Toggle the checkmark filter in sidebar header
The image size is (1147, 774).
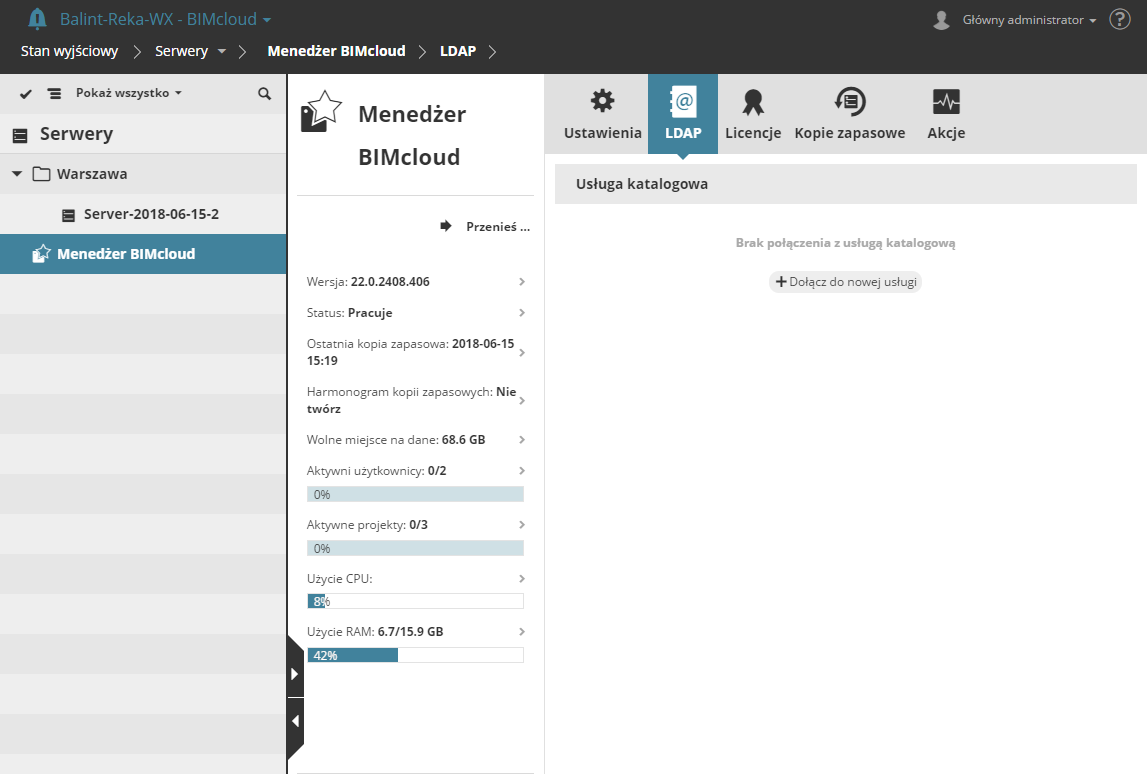(25, 93)
